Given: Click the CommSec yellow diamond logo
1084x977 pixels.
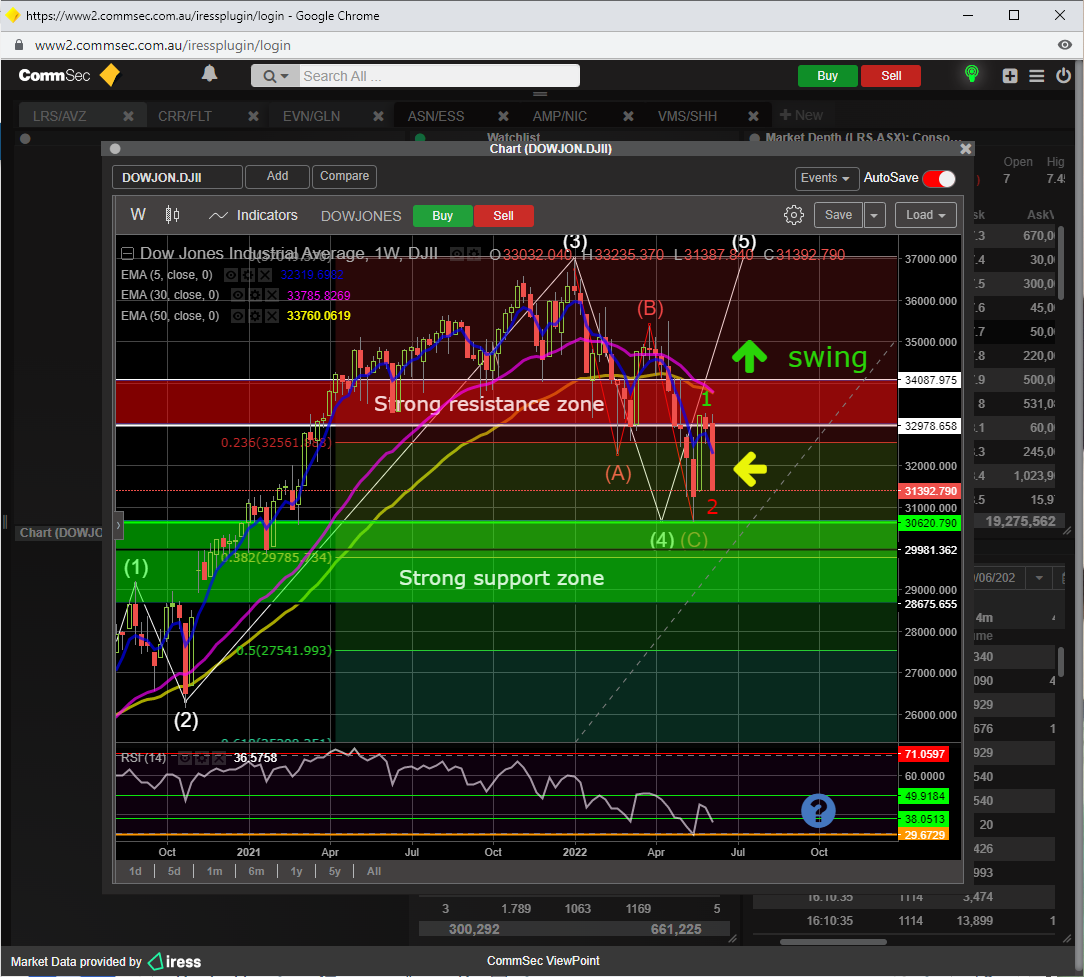Looking at the screenshot, I should [x=110, y=75].
